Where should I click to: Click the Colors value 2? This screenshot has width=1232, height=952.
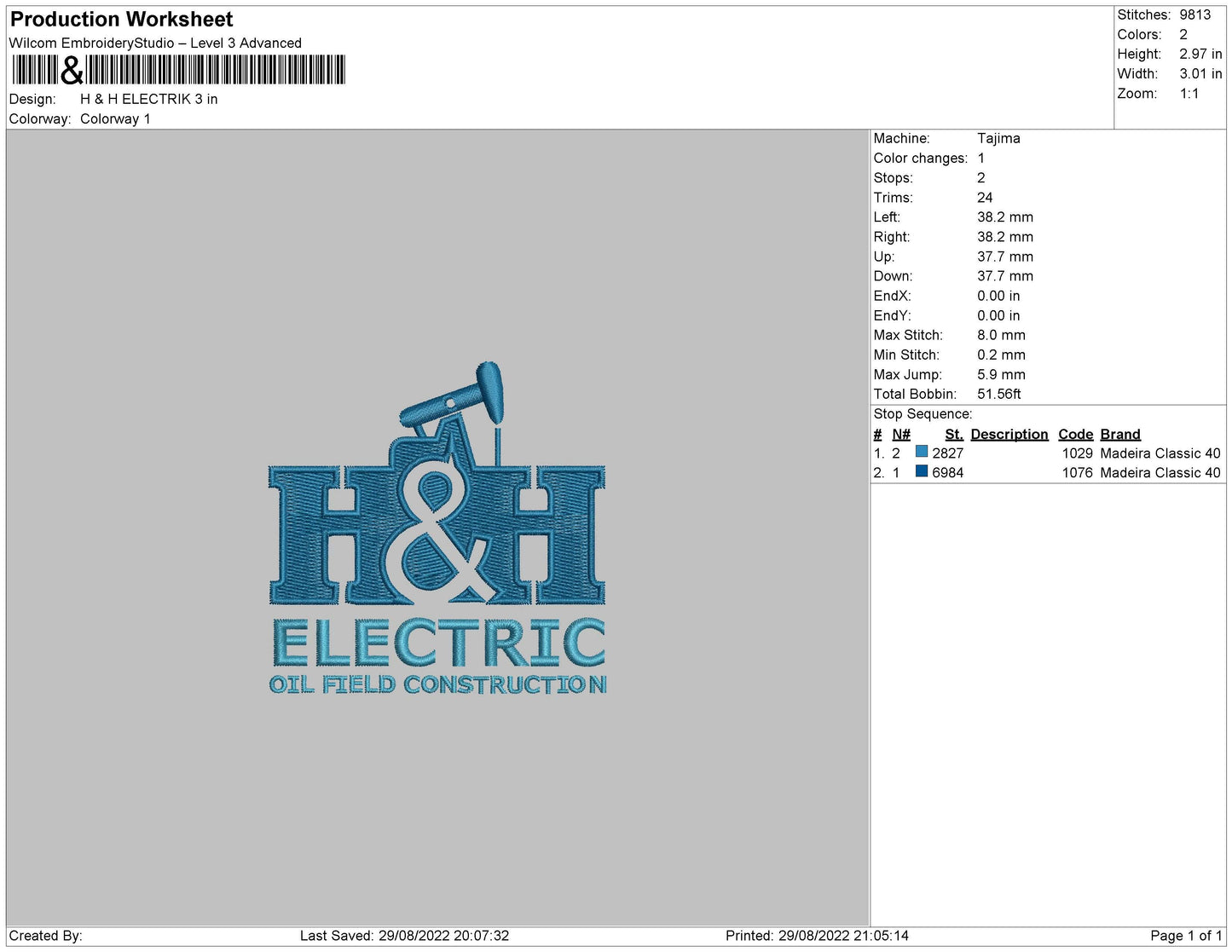[1183, 34]
